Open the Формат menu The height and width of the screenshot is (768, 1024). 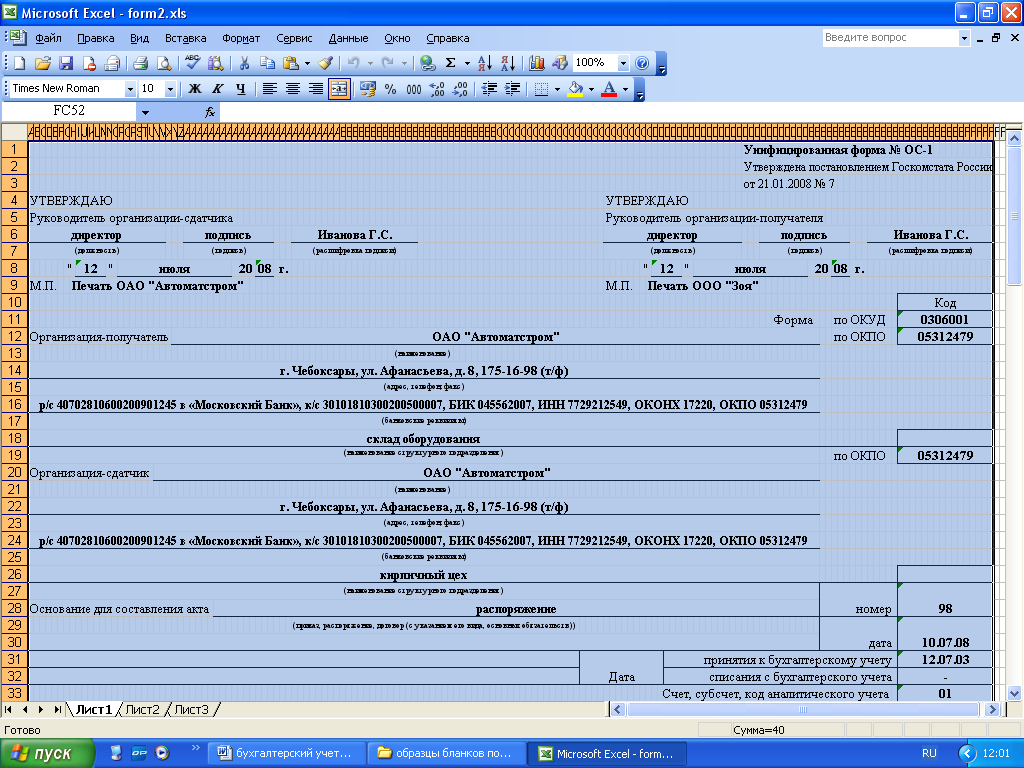tap(241, 38)
